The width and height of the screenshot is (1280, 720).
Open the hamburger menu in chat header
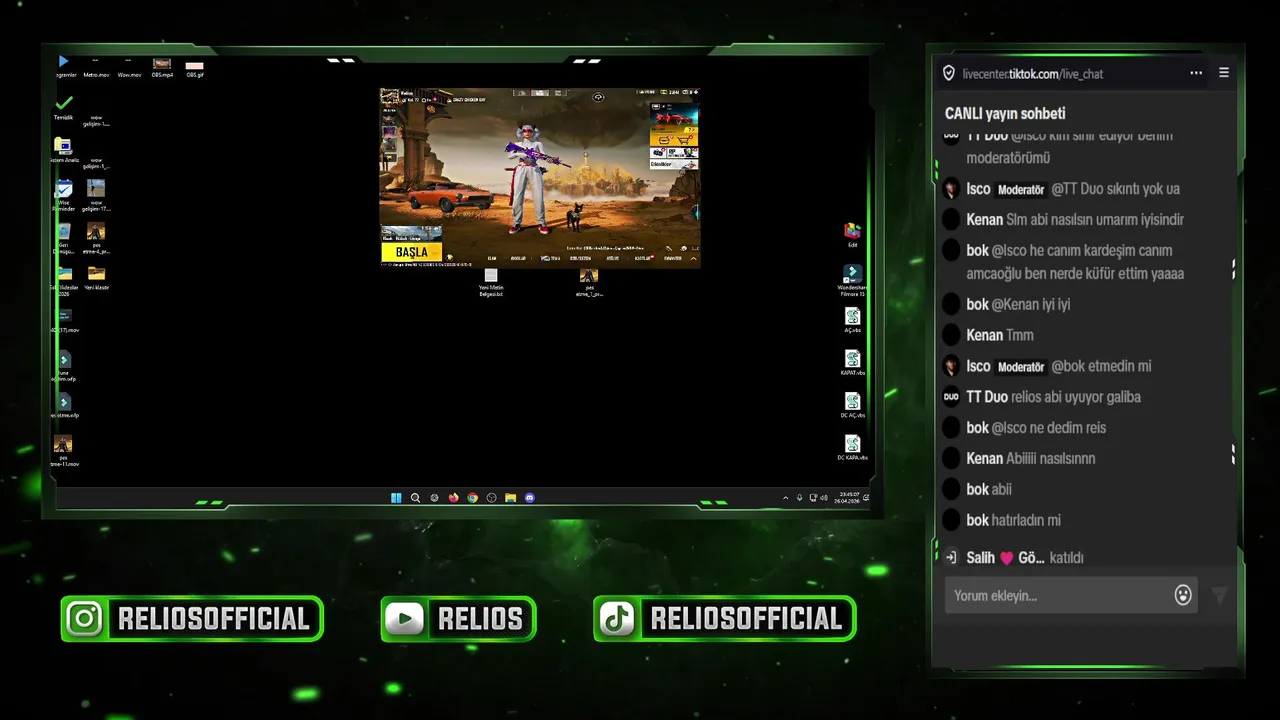[1223, 73]
